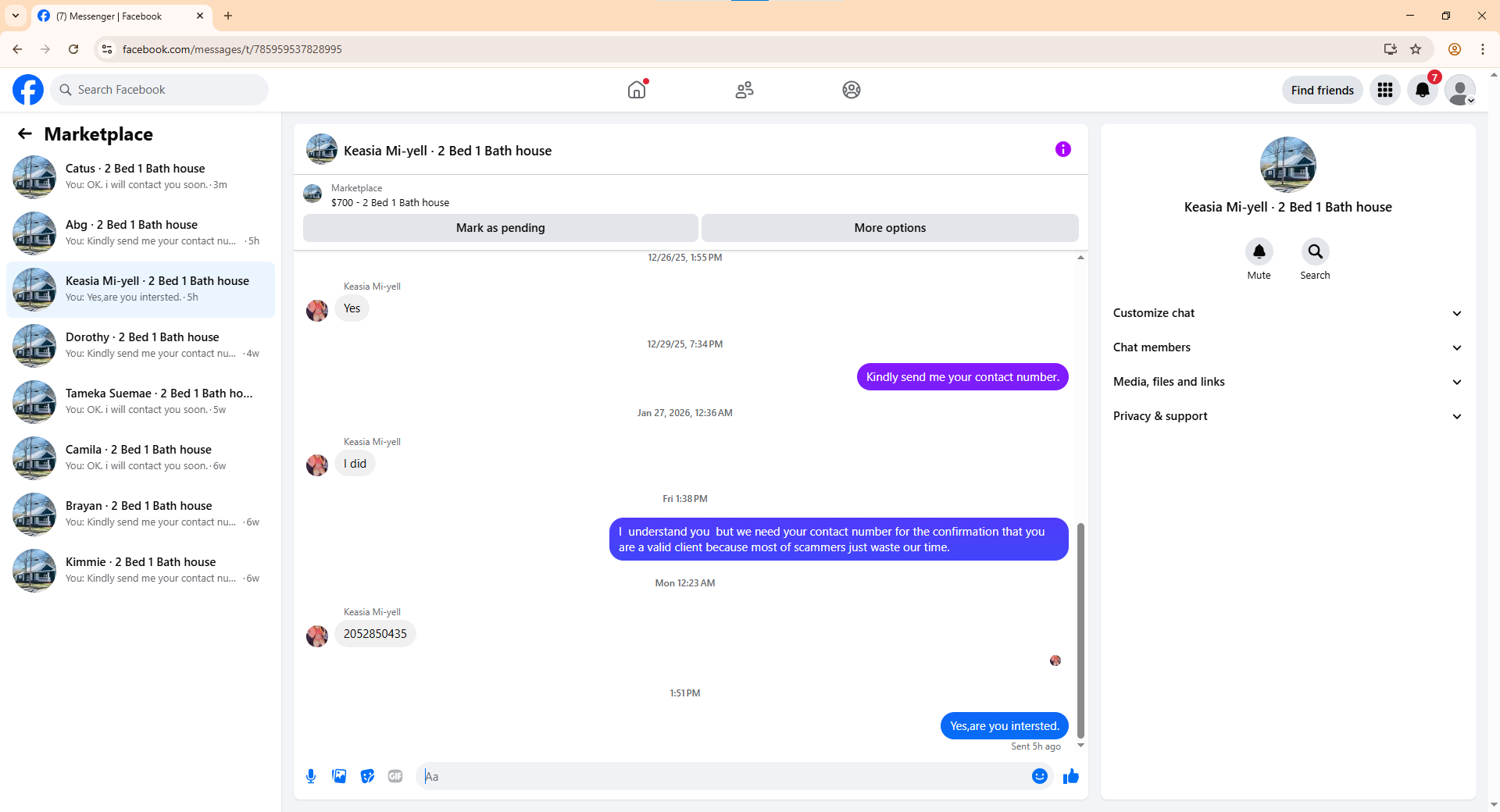The image size is (1500, 812).
Task: Mute this chat using the bell icon
Action: [x=1259, y=251]
